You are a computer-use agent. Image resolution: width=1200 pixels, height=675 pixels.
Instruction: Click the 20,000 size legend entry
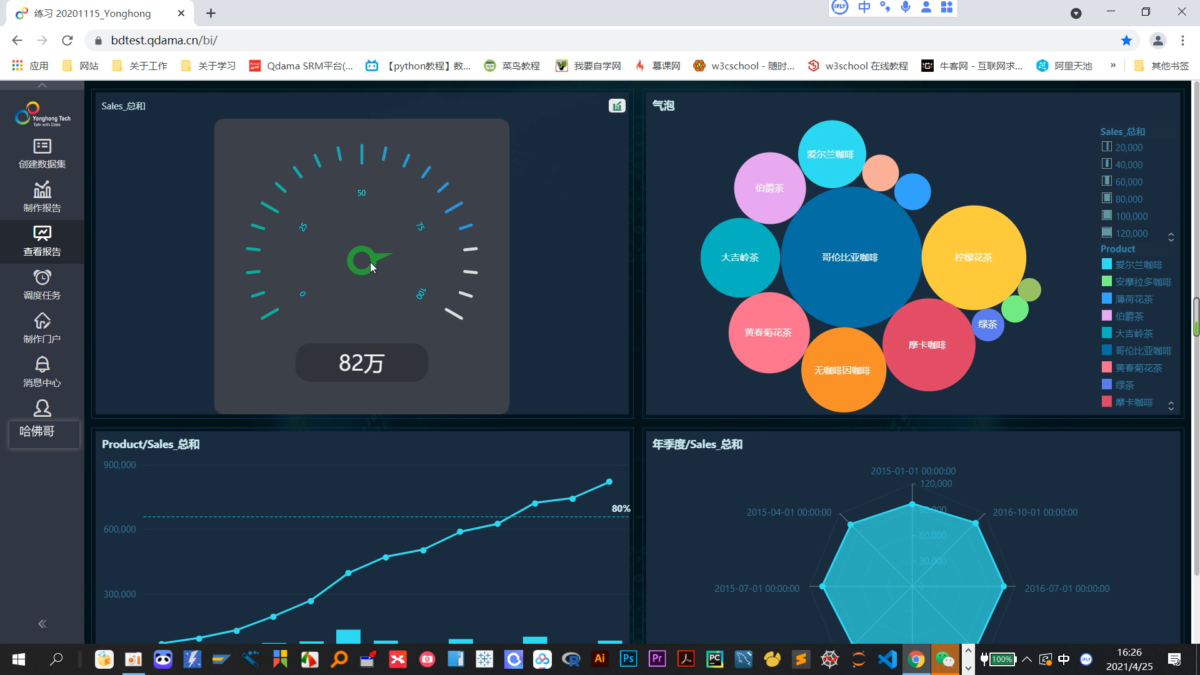tap(1122, 148)
